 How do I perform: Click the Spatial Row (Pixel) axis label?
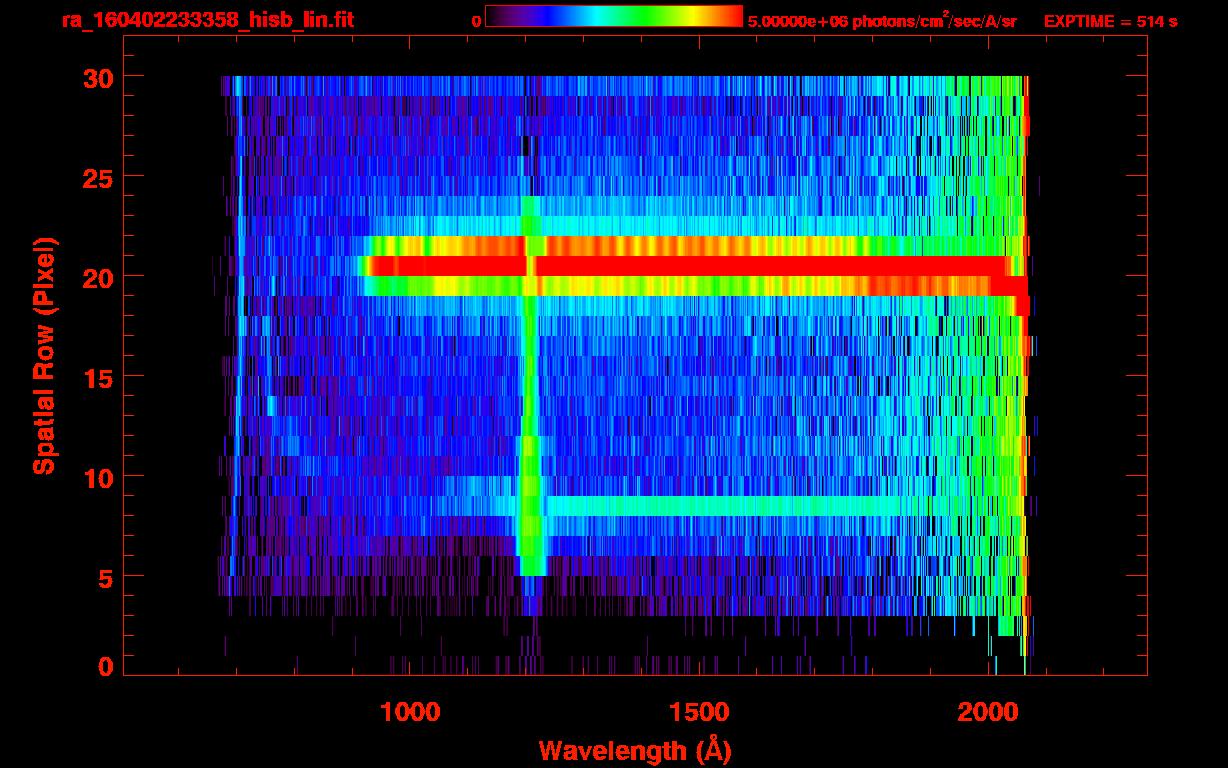pyautogui.click(x=45, y=356)
